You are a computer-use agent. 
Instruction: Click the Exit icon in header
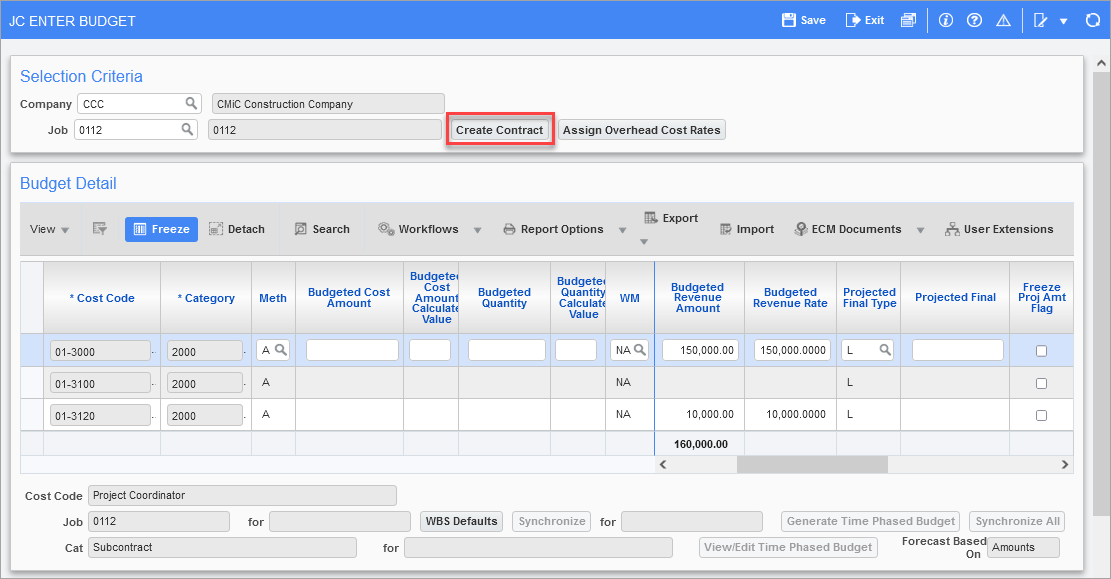coord(852,20)
